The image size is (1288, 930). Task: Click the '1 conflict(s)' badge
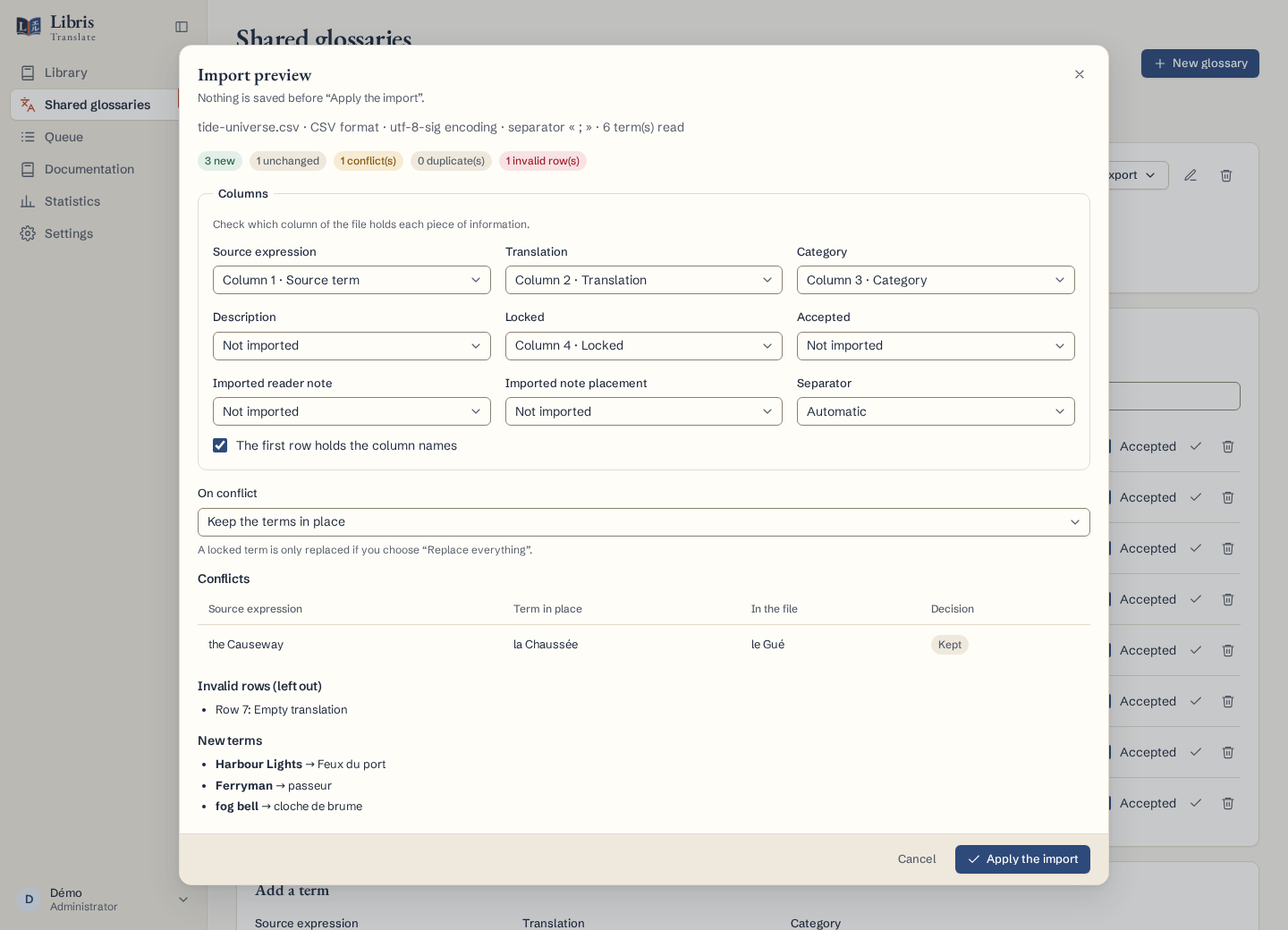[369, 161]
